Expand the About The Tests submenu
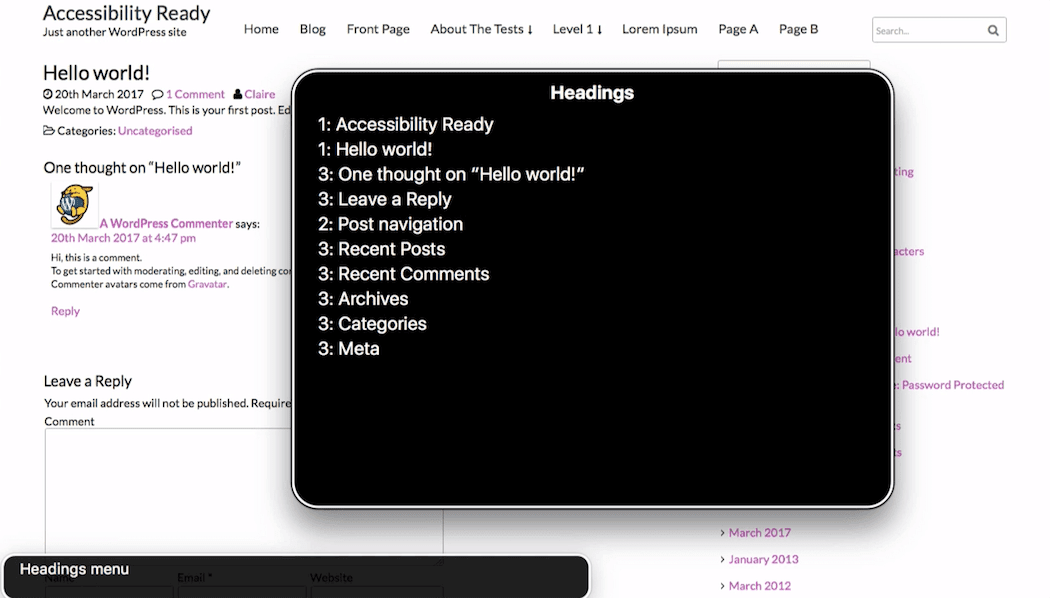1050x598 pixels. (481, 29)
